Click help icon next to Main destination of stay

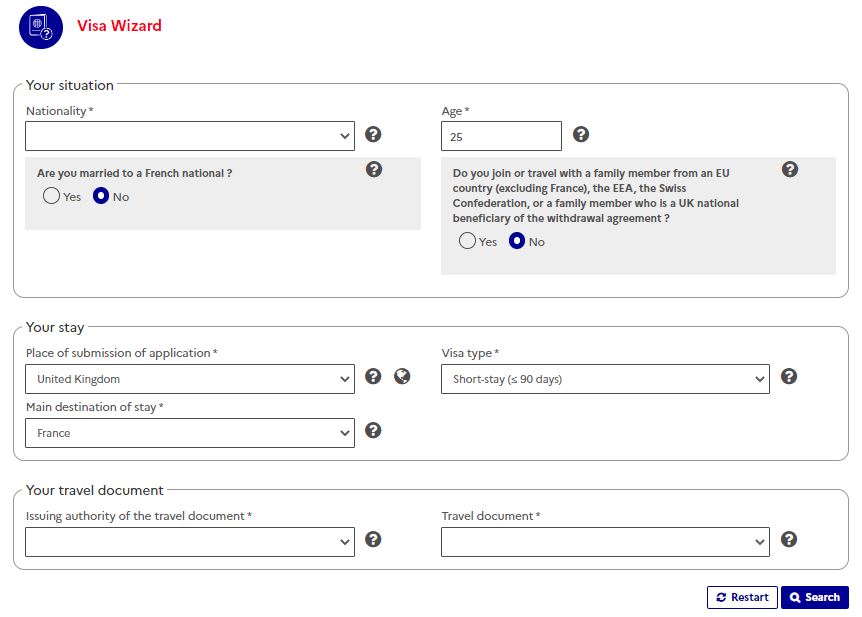click(x=373, y=431)
